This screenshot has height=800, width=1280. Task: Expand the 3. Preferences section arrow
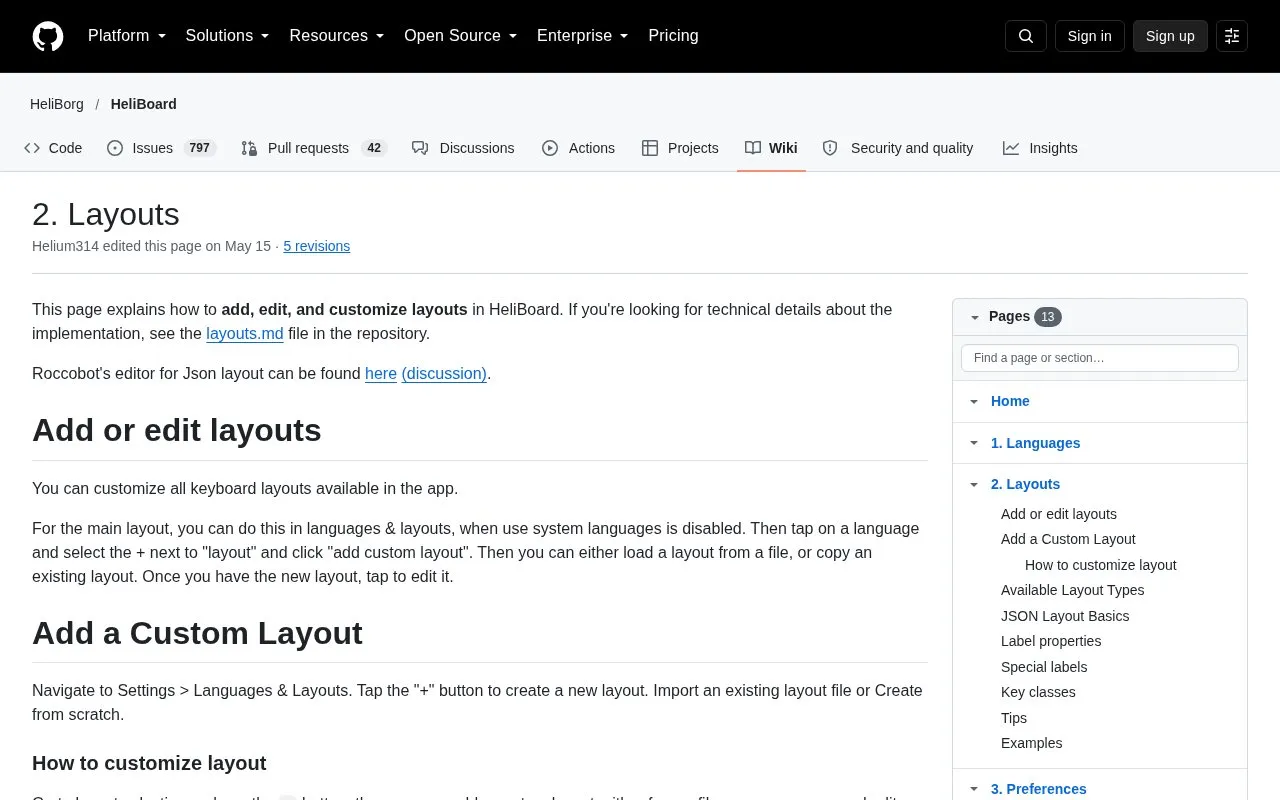pyautogui.click(x=974, y=789)
